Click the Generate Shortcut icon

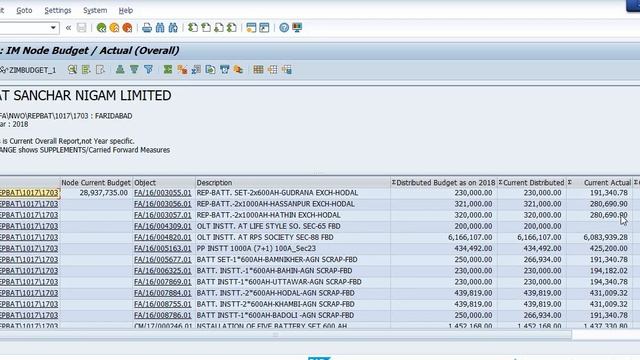(264, 28)
